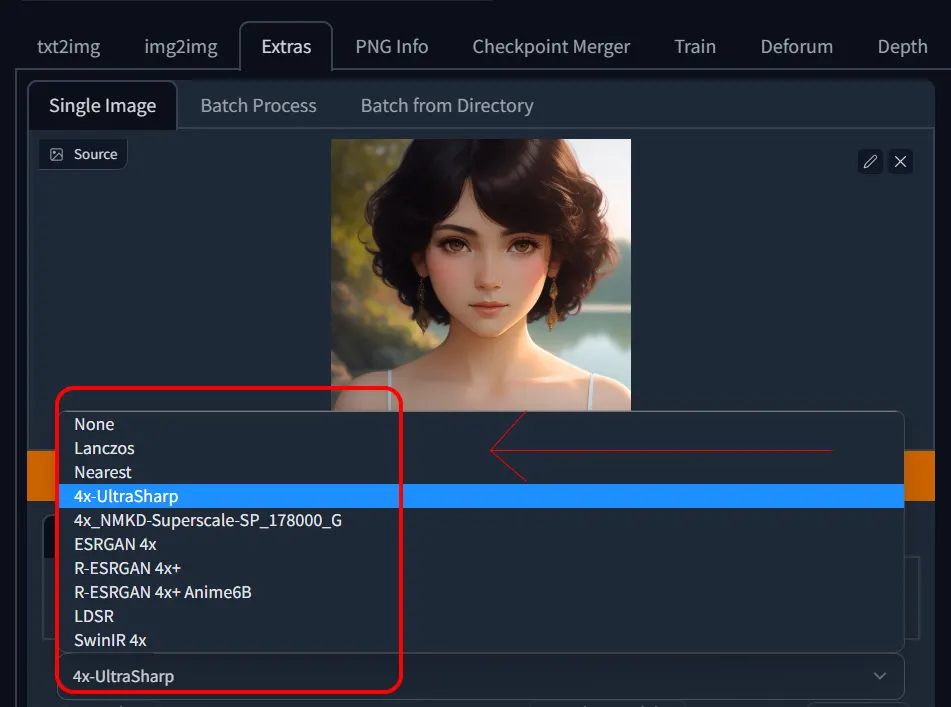Choose None in upscaler list
The width and height of the screenshot is (951, 707).
click(x=482, y=424)
